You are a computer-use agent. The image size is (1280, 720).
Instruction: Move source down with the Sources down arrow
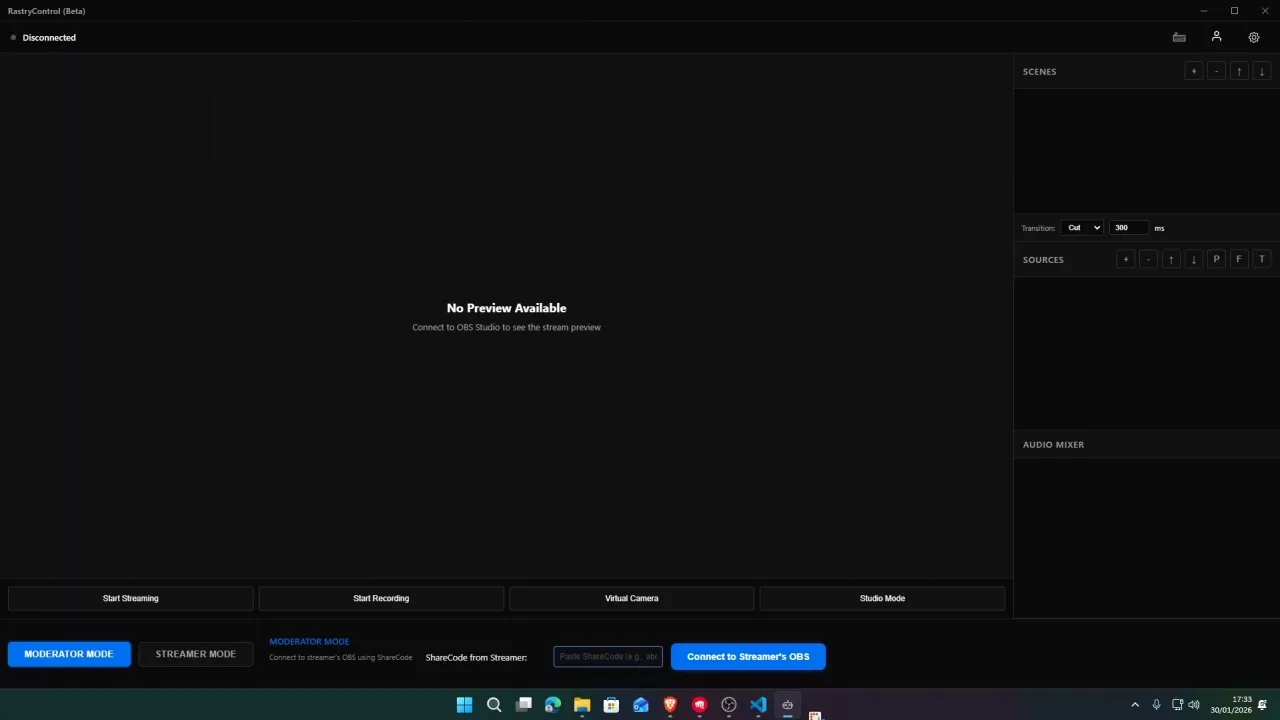1194,259
